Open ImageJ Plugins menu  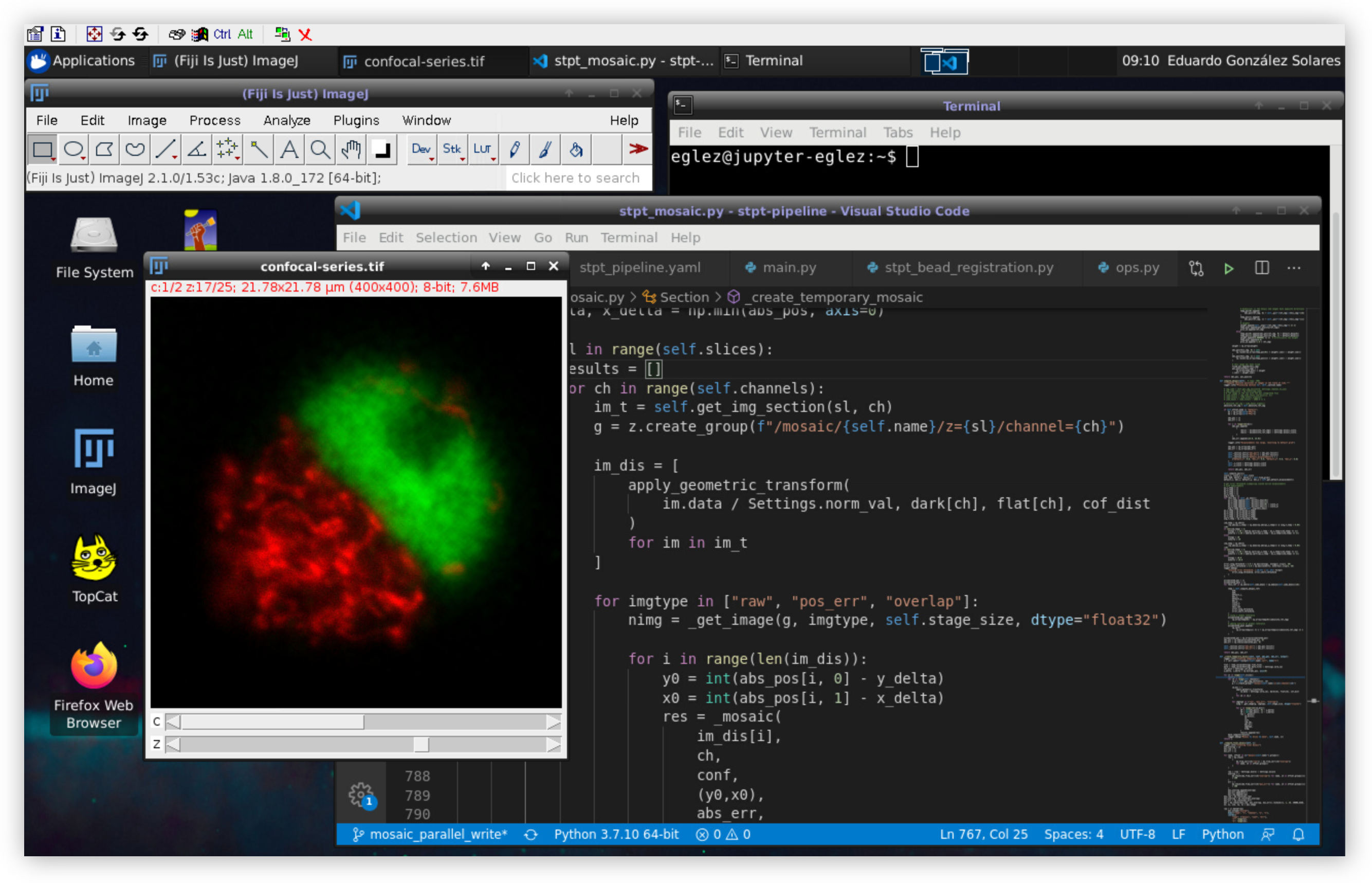pos(356,120)
